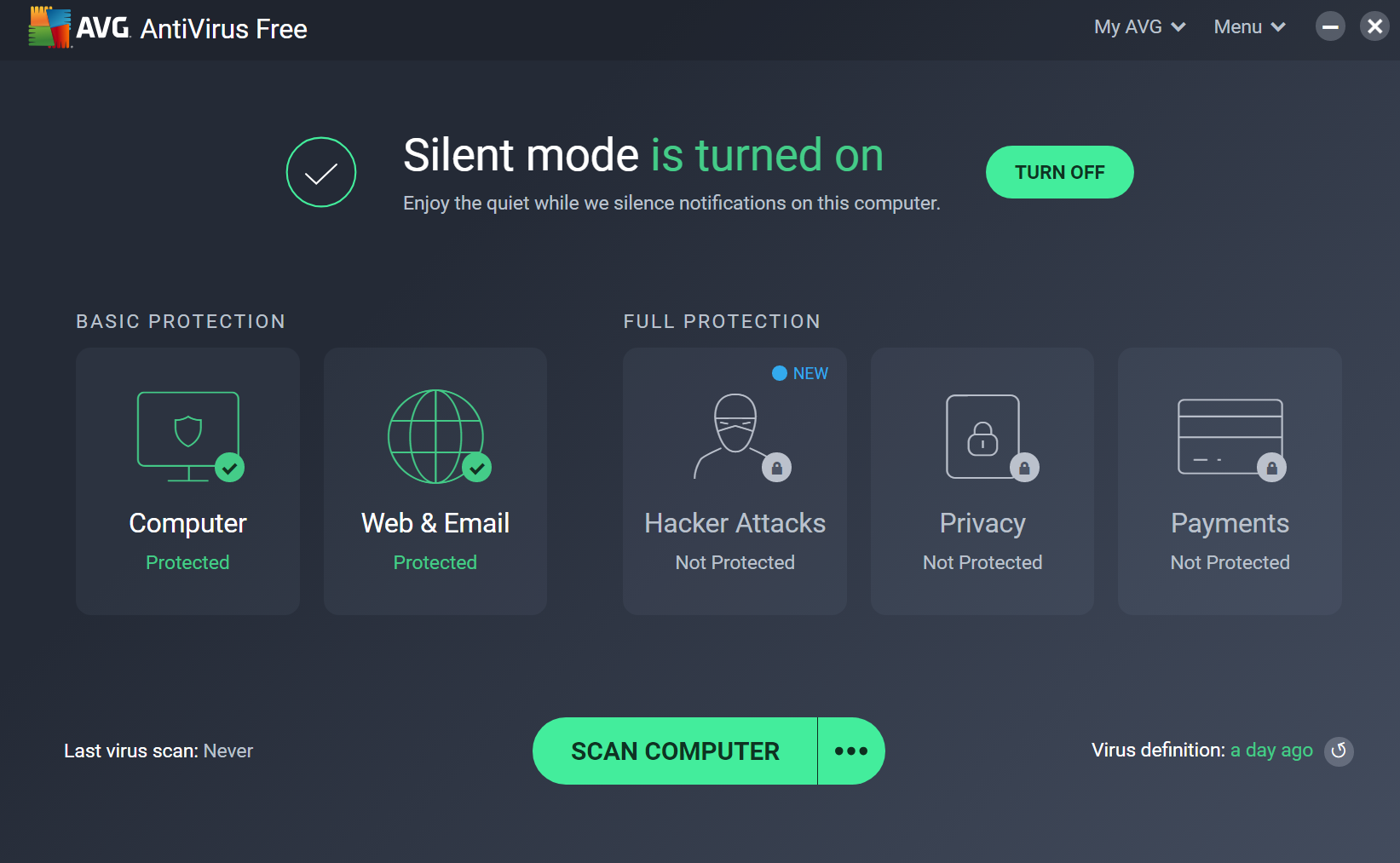Viewport: 1400px width, 863px height.
Task: Turn off Silent mode
Action: (x=1059, y=172)
